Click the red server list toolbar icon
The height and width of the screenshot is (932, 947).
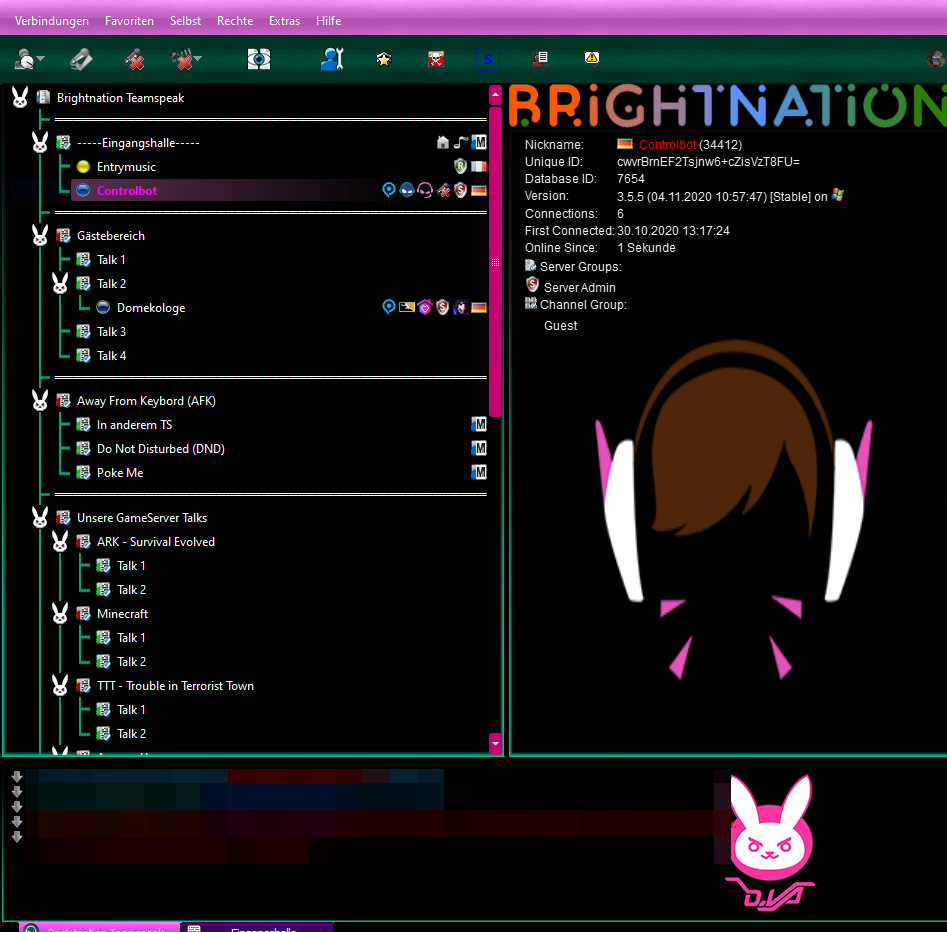tap(540, 58)
